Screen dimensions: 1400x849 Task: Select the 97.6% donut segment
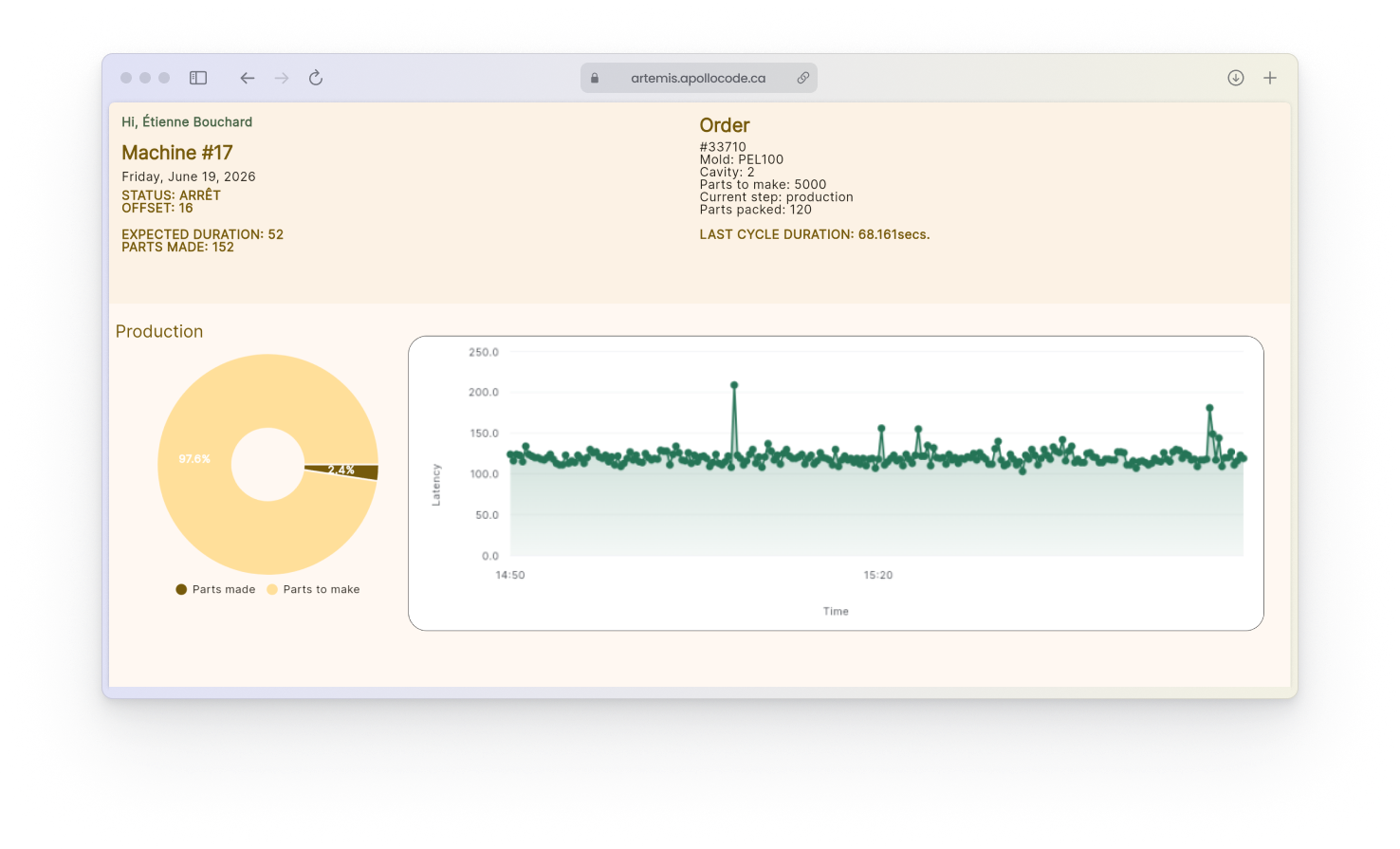tap(194, 459)
